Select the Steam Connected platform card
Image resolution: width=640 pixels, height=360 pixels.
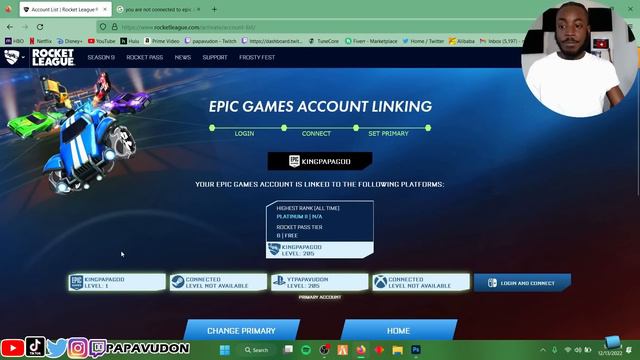click(x=218, y=282)
